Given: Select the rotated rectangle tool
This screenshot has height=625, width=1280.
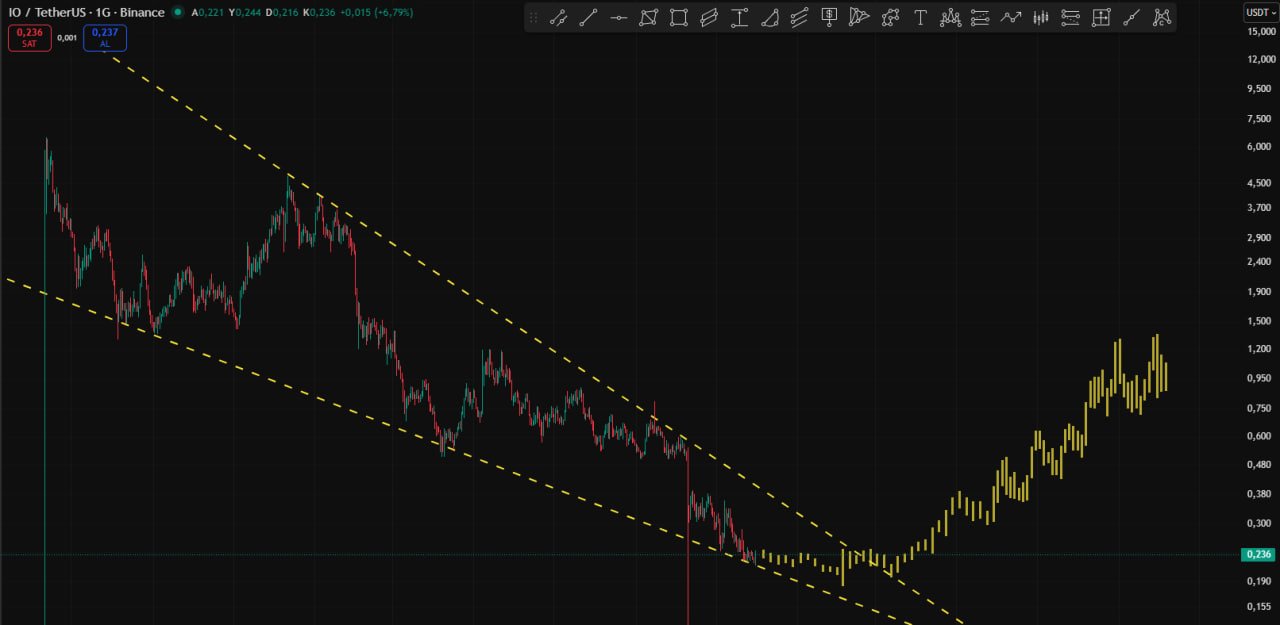Looking at the screenshot, I should (648, 17).
